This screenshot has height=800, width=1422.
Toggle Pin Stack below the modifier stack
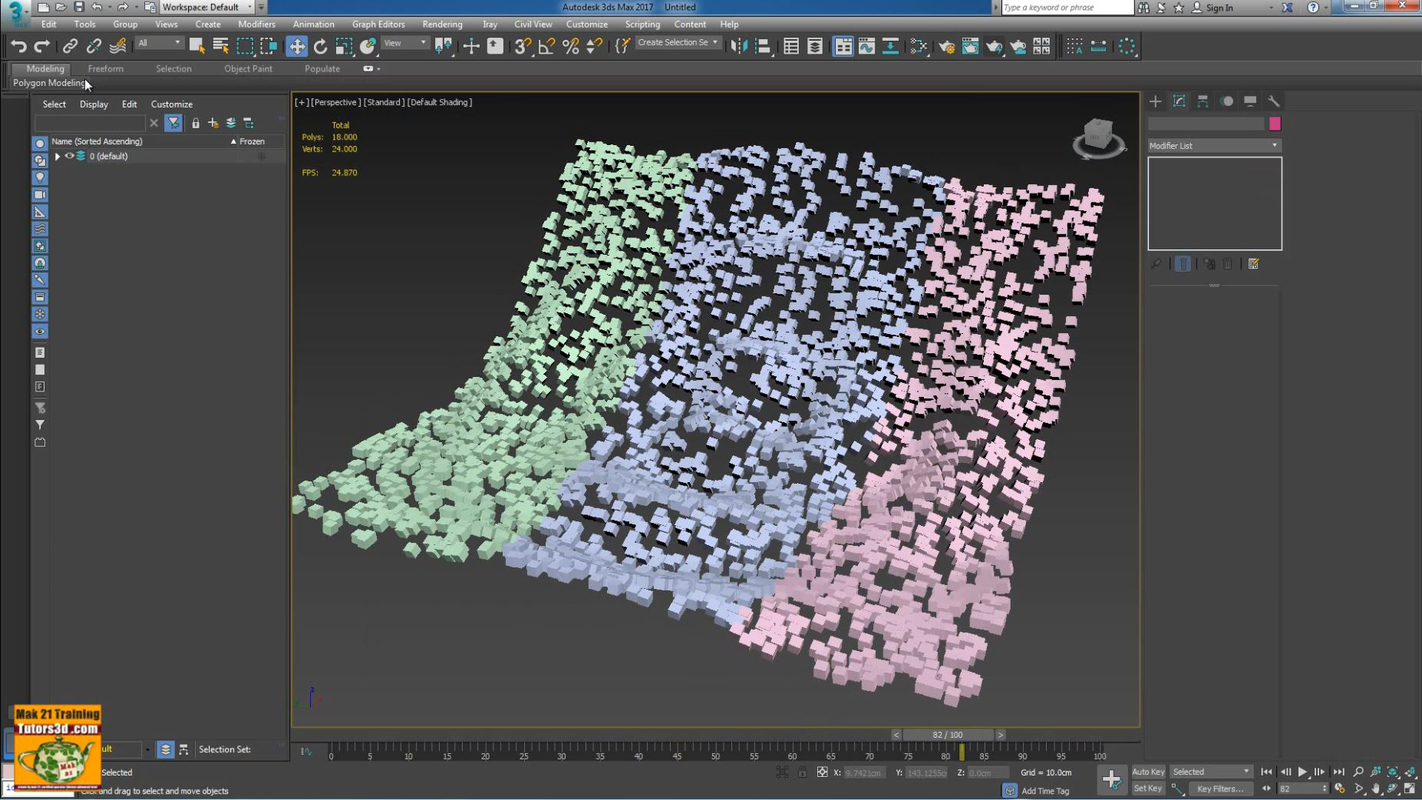coord(1156,263)
